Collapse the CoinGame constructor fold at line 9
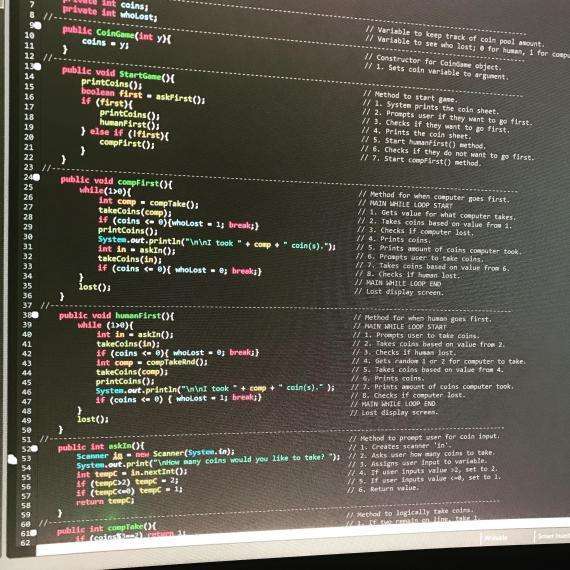The height and width of the screenshot is (570, 570). (x=38, y=25)
